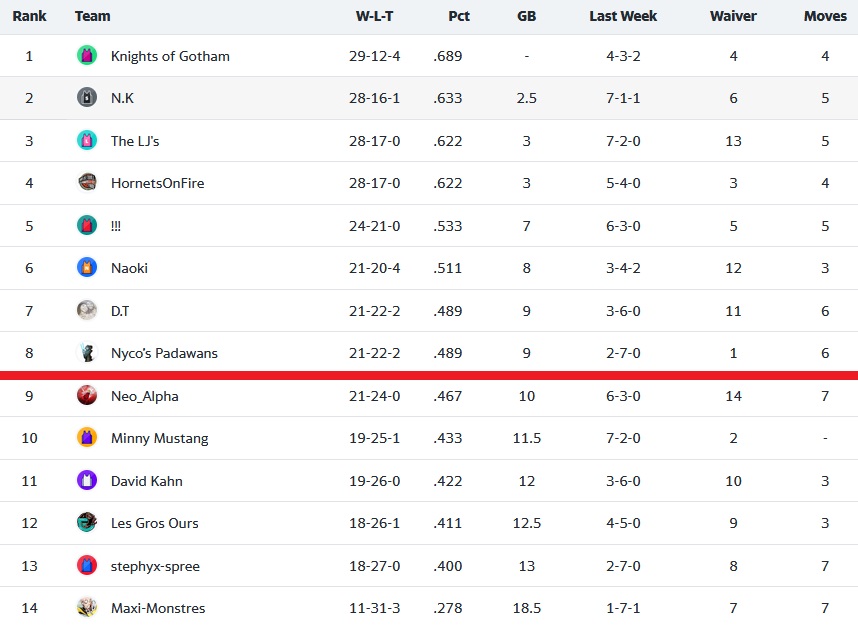This screenshot has width=858, height=625.
Task: Click the Knights of Gotham team icon
Action: pyautogui.click(x=86, y=55)
